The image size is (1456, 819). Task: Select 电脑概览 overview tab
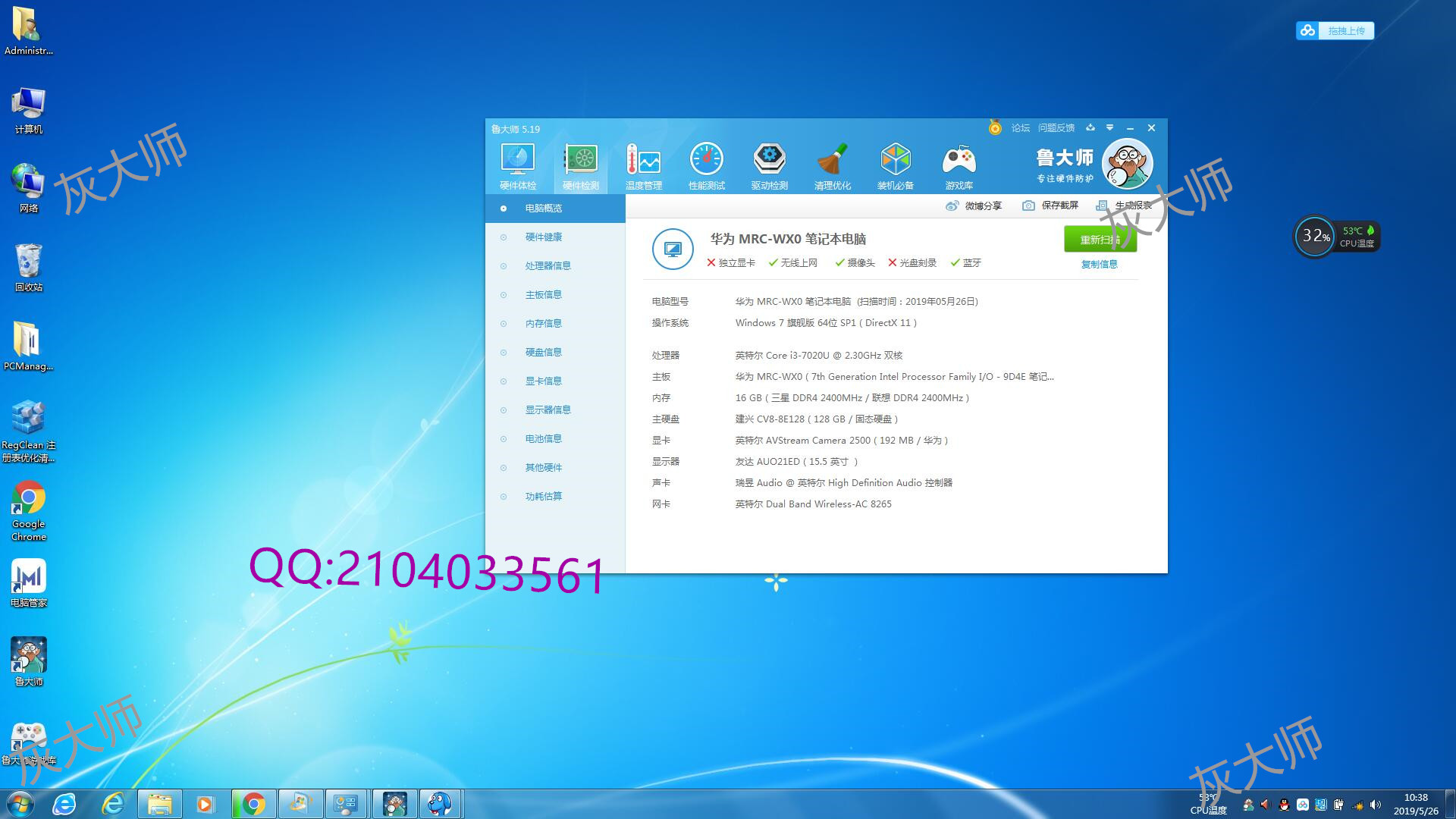[555, 209]
